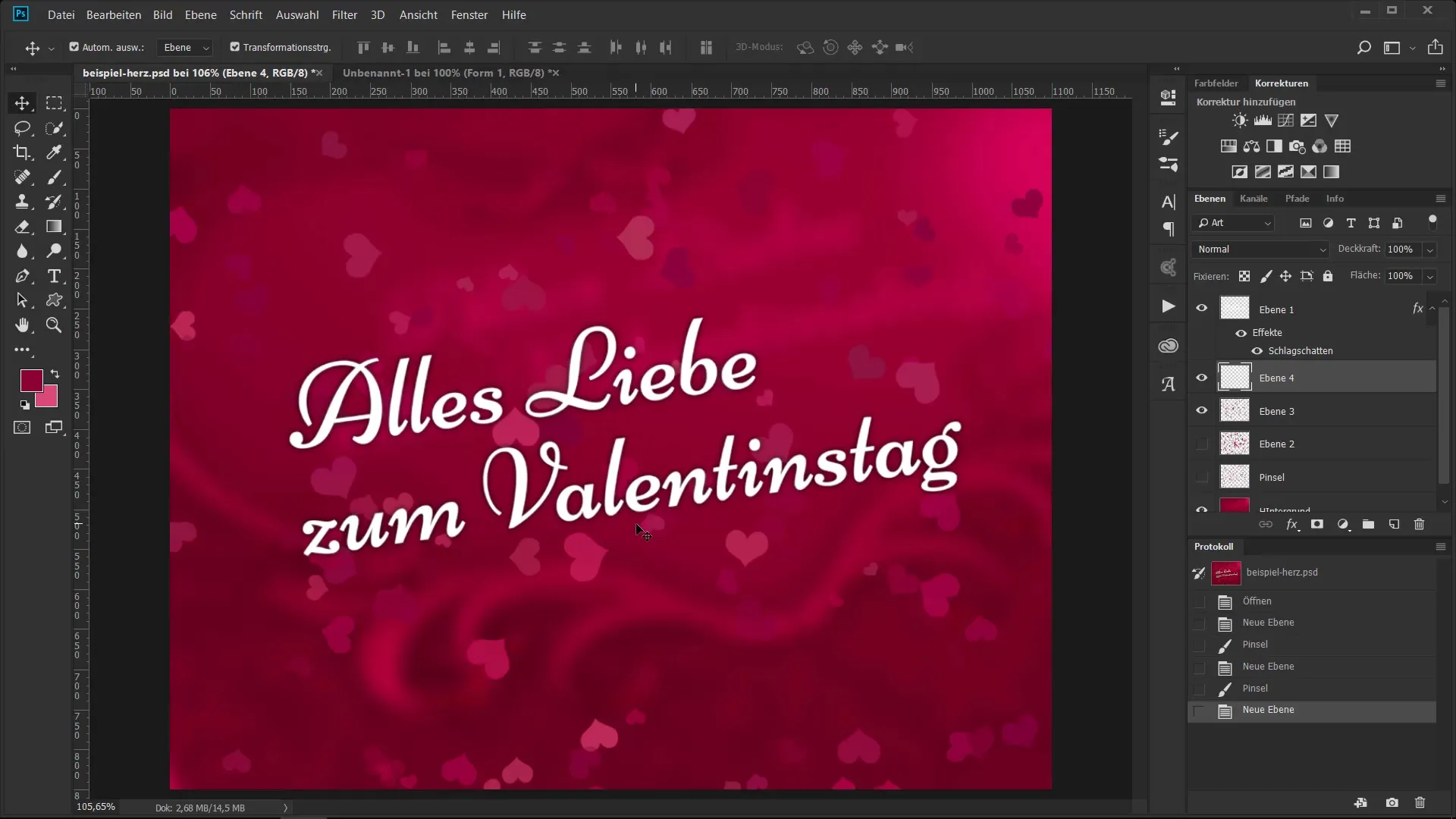The width and height of the screenshot is (1456, 819).
Task: Open the Edit Toolbar three-dots menu
Action: (x=22, y=350)
